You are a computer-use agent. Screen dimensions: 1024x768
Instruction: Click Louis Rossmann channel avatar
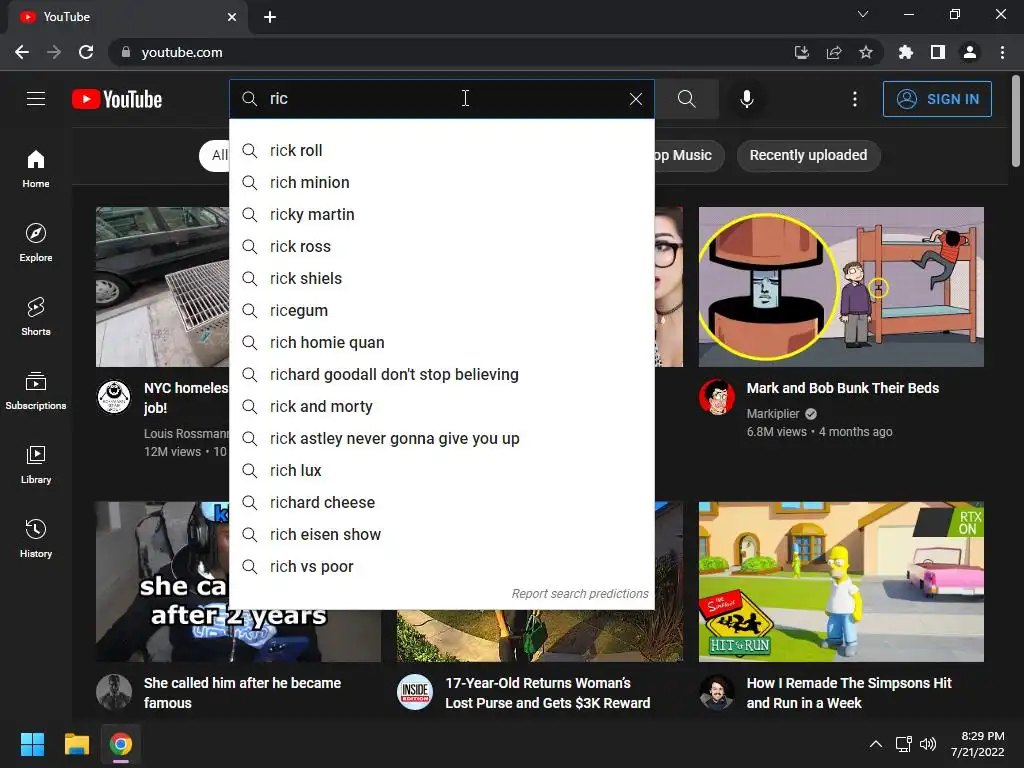tap(114, 396)
